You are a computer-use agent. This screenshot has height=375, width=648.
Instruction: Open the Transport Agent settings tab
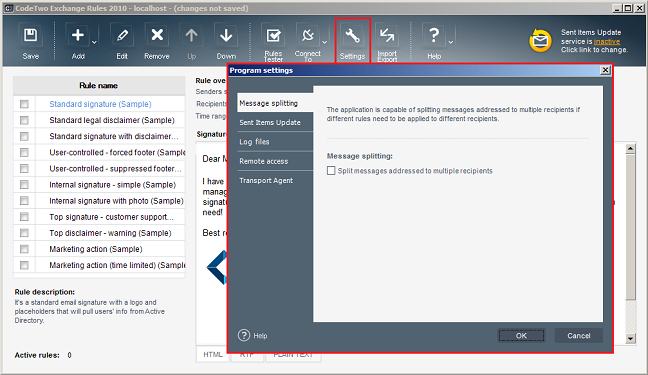[275, 181]
